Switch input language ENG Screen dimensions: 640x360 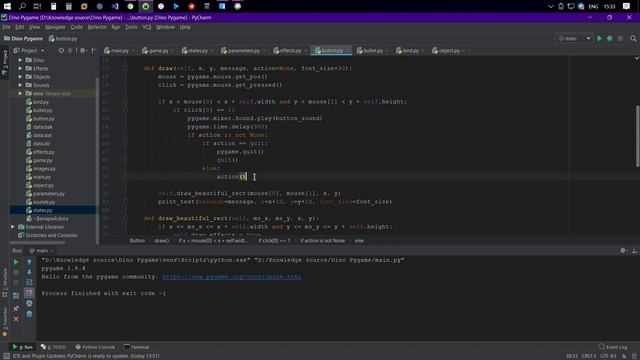coord(593,7)
